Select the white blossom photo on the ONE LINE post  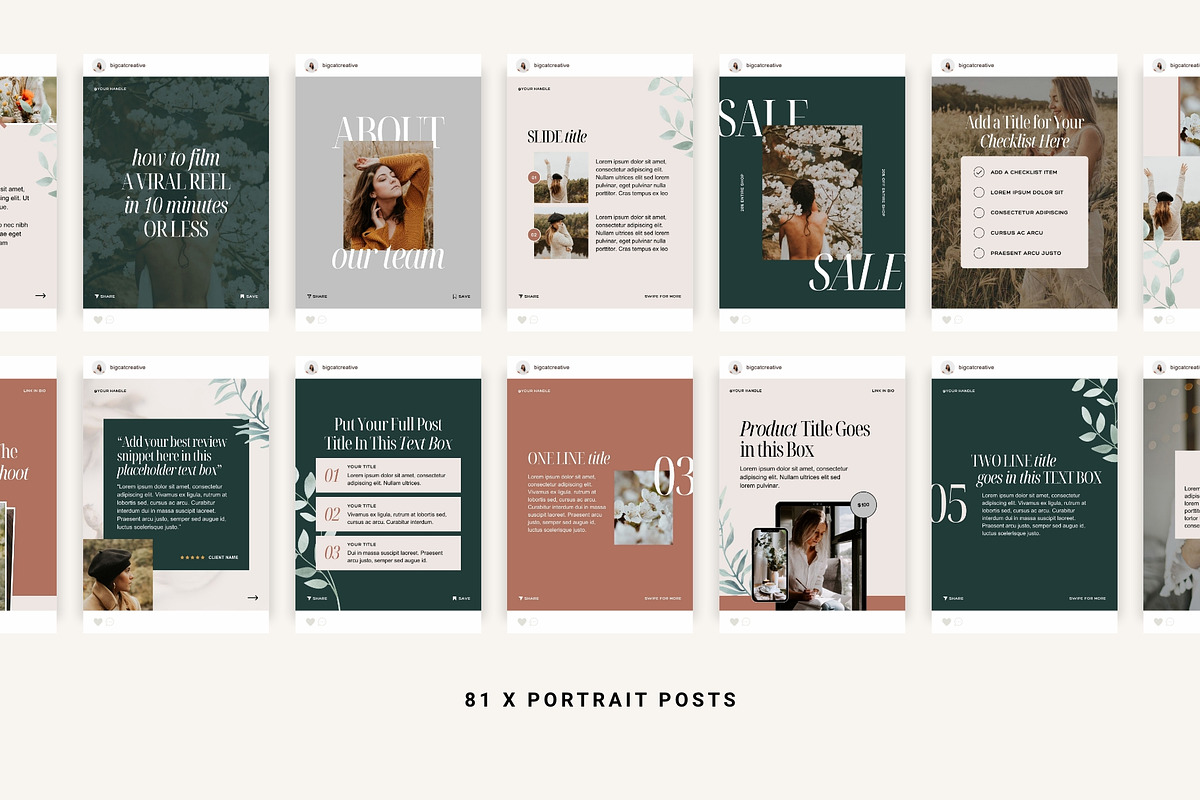[x=643, y=507]
